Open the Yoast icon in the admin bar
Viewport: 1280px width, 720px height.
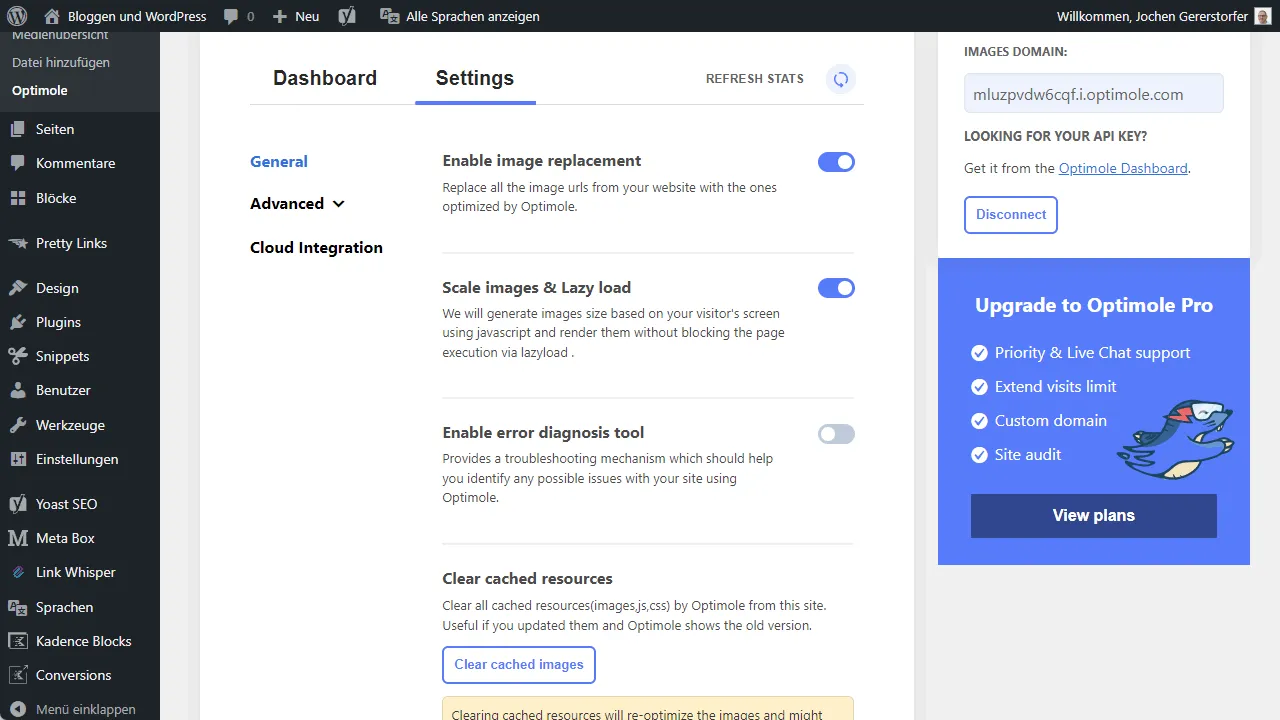coord(347,16)
